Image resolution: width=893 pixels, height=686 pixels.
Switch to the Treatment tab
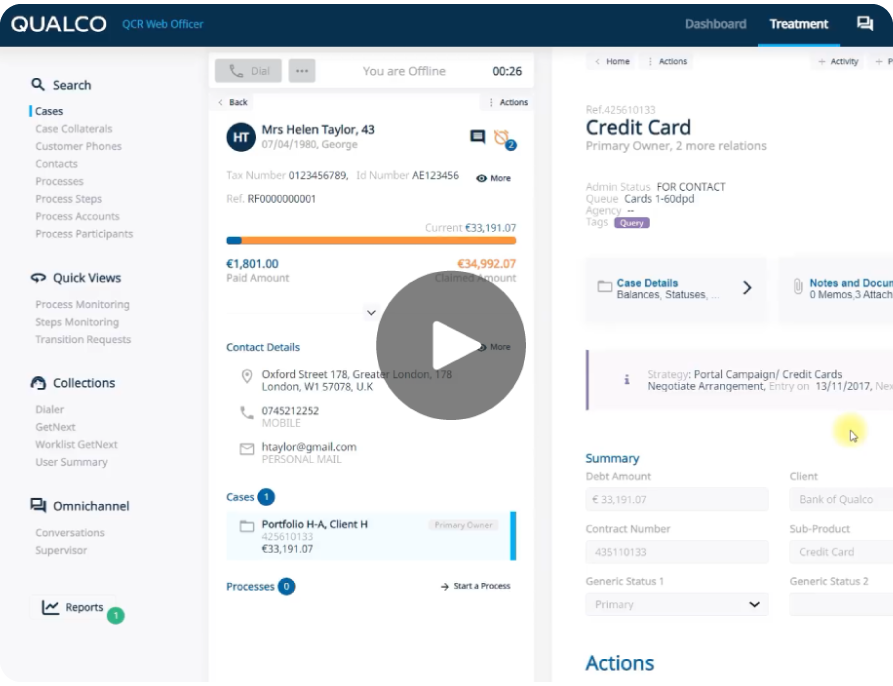[x=797, y=23]
